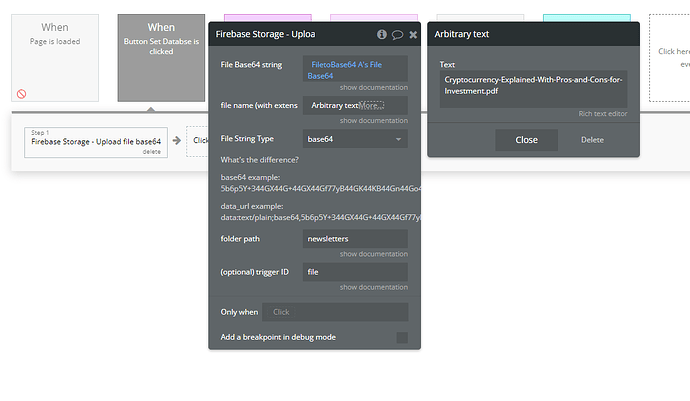This screenshot has width=690, height=401.
Task: Click the red disabled icon on Page is loaded event
Action: click(x=22, y=94)
